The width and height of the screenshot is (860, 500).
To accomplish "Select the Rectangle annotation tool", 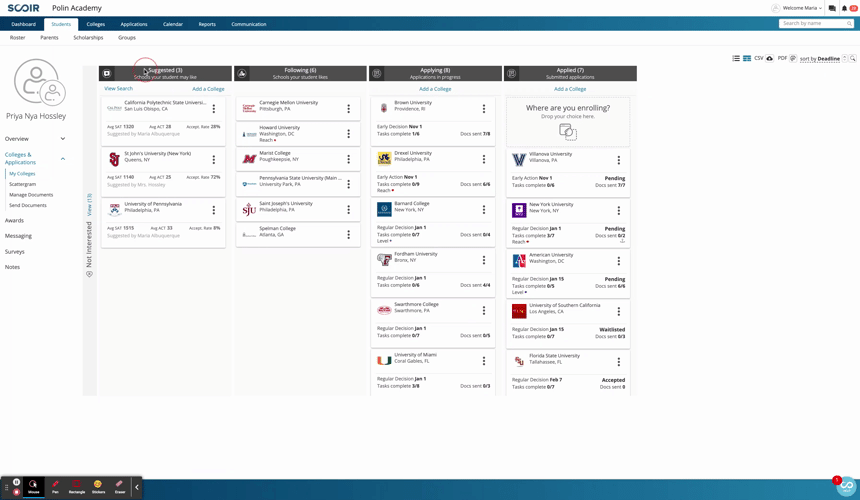I will 77,486.
